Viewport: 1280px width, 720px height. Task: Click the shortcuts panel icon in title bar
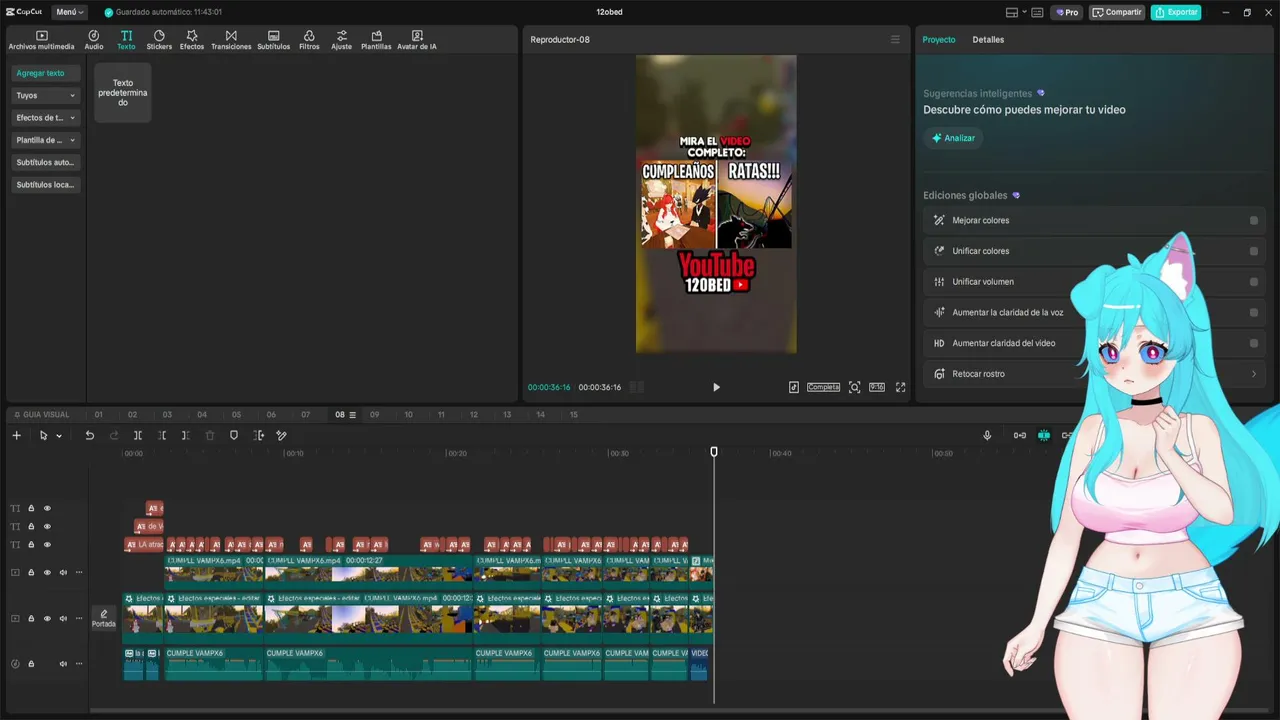1037,12
